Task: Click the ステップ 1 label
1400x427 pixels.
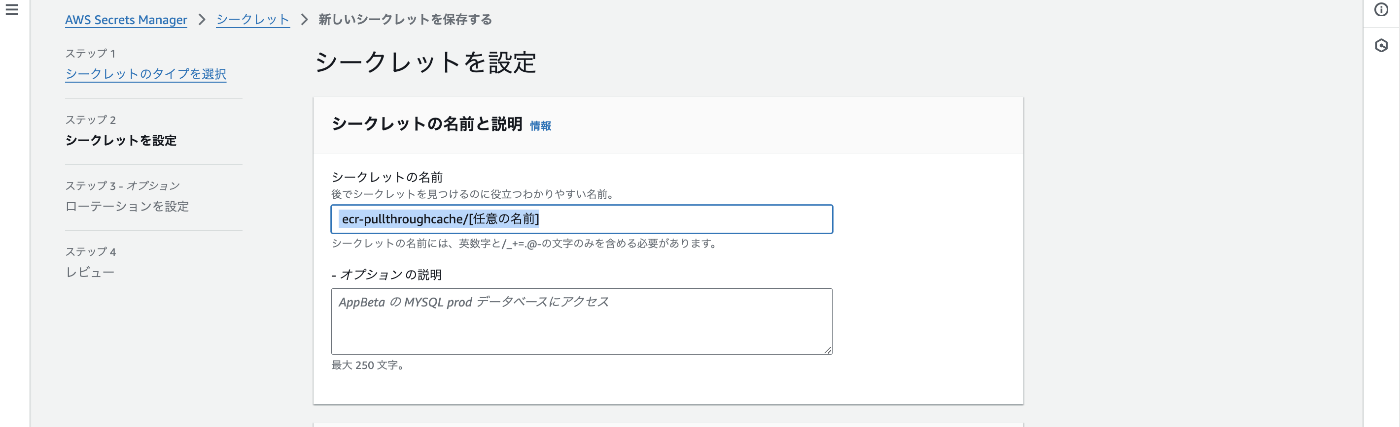Action: (x=91, y=53)
